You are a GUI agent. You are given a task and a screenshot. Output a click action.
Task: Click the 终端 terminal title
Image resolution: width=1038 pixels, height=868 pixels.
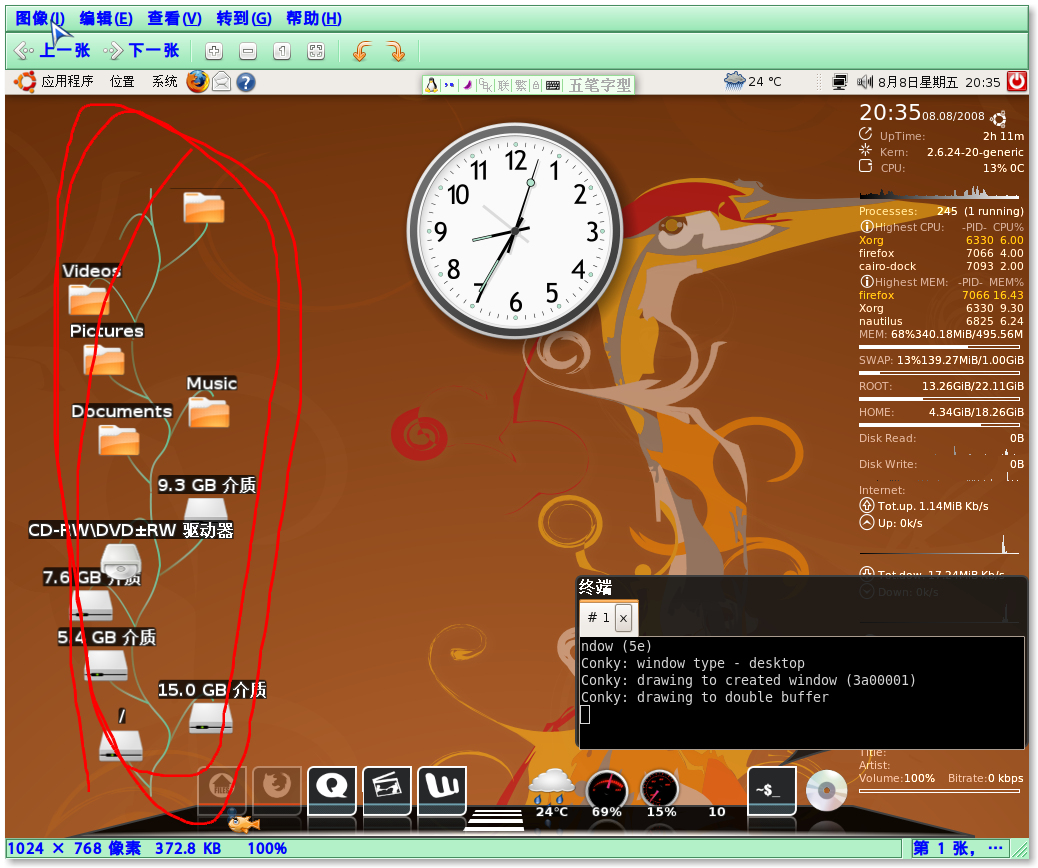click(595, 587)
